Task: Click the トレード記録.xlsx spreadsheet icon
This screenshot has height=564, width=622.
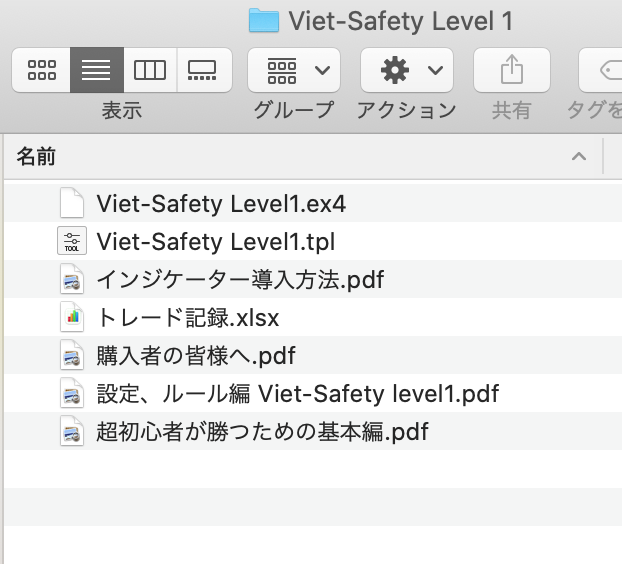Action: click(72, 317)
